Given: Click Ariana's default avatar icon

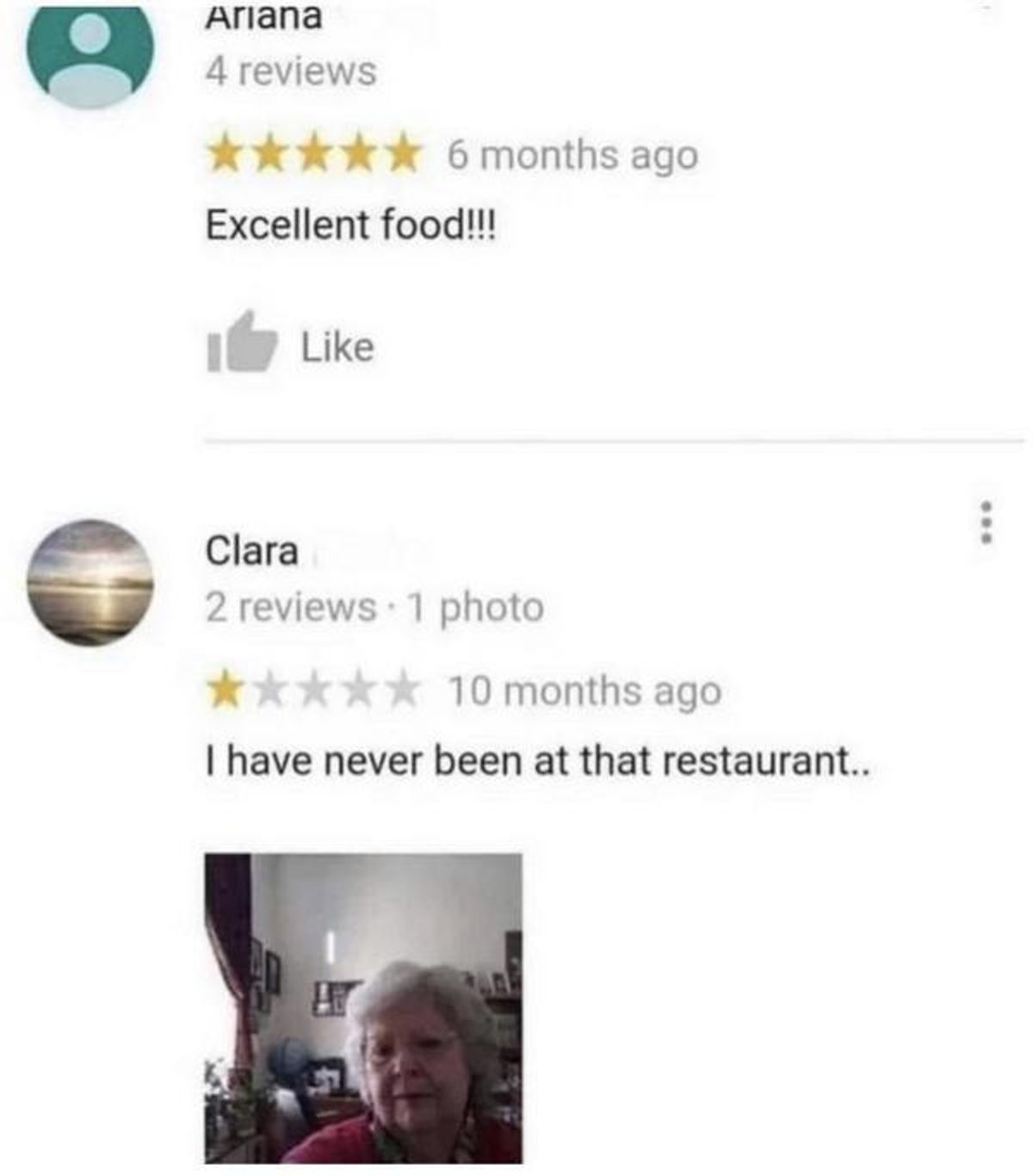Looking at the screenshot, I should coord(90,55).
